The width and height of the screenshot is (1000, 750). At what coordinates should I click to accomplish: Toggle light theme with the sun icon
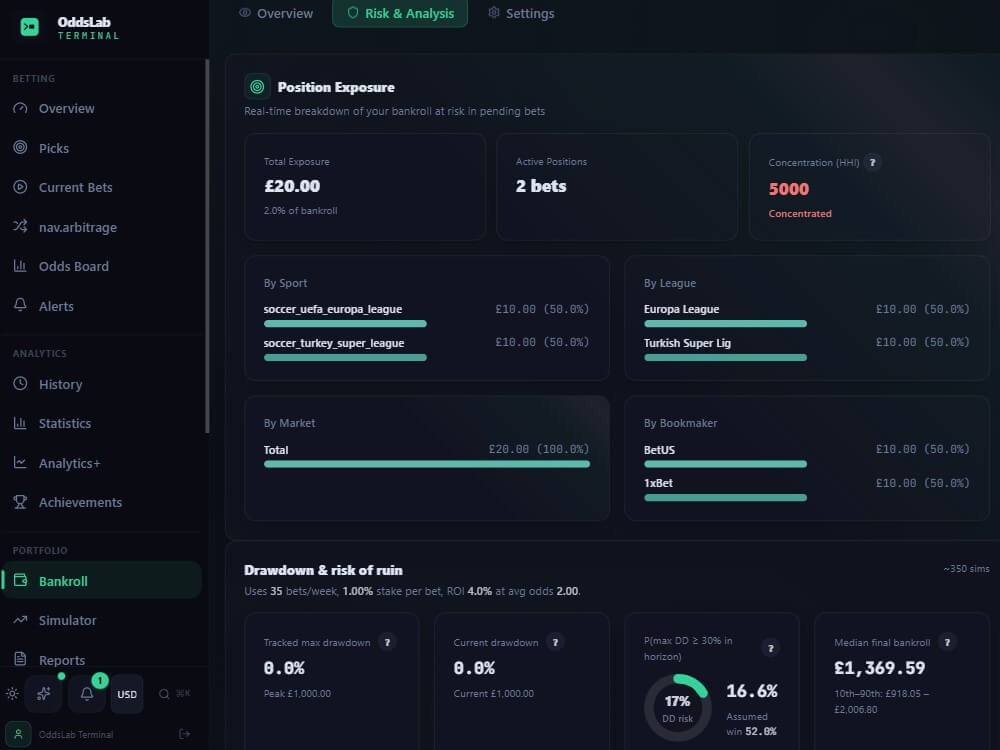click(x=12, y=694)
